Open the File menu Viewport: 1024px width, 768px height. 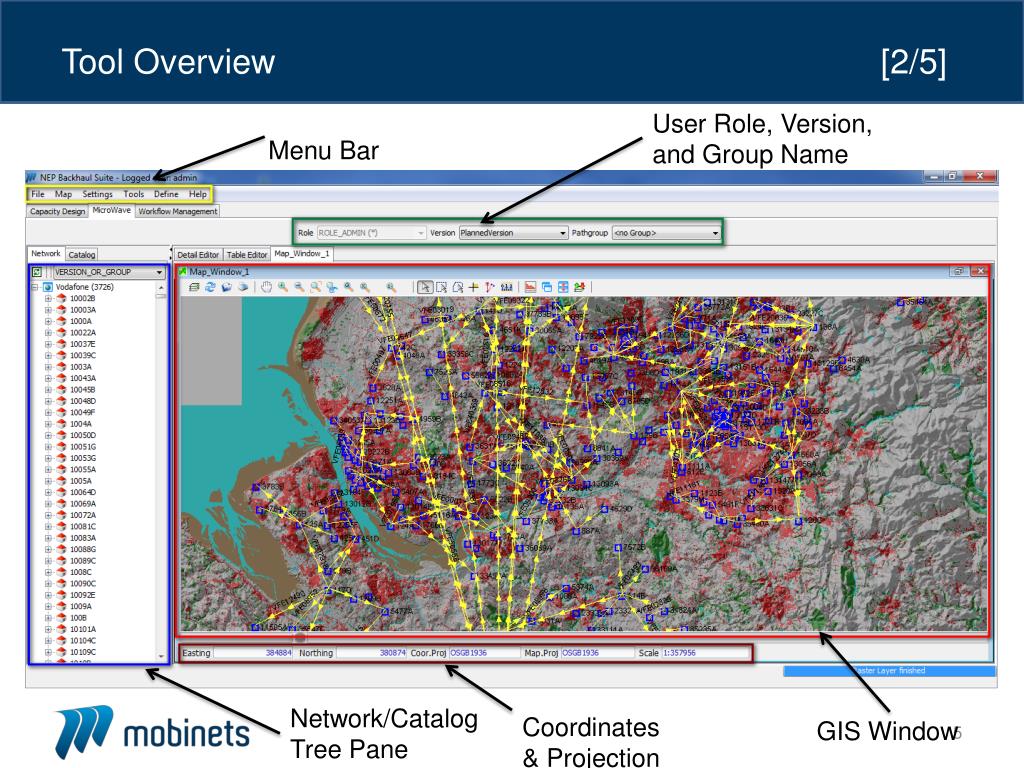tap(38, 194)
